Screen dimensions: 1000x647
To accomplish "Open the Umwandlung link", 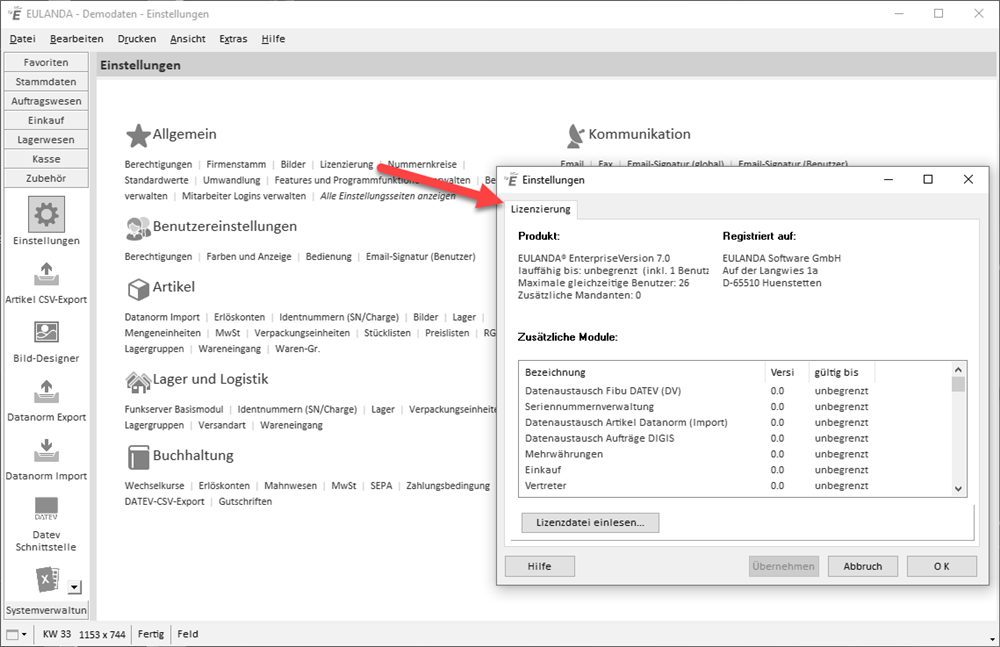I will [232, 181].
